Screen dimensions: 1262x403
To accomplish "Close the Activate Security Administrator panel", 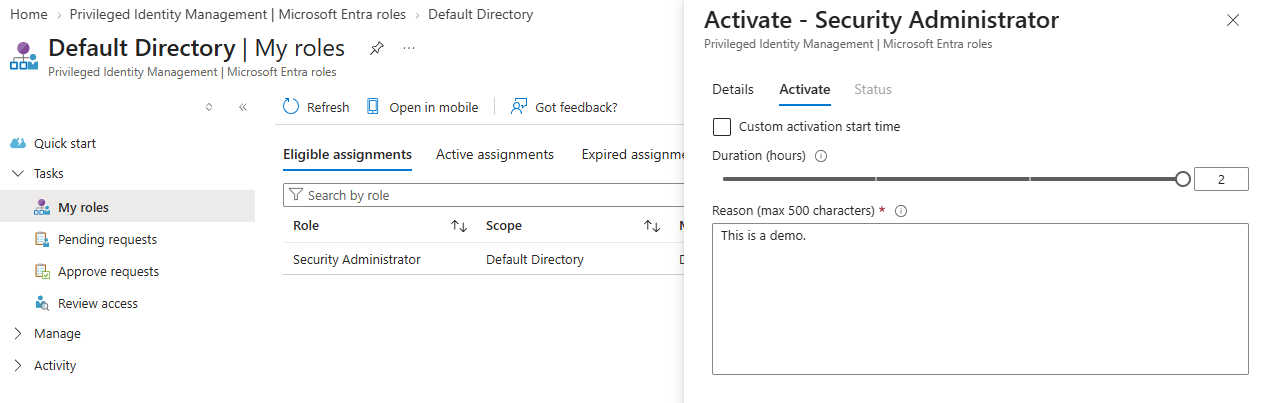I will (1233, 20).
